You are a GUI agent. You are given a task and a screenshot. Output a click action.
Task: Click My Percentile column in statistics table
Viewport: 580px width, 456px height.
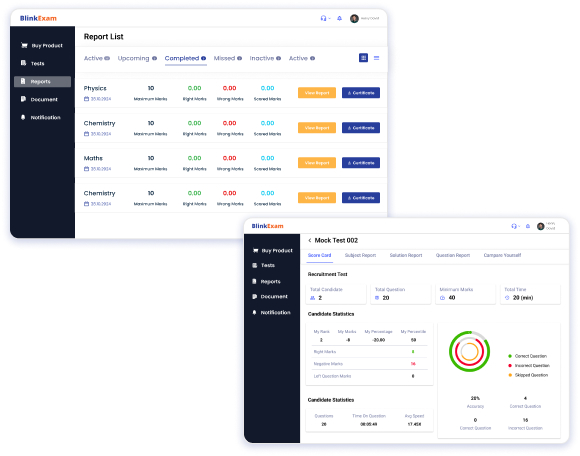click(413, 336)
